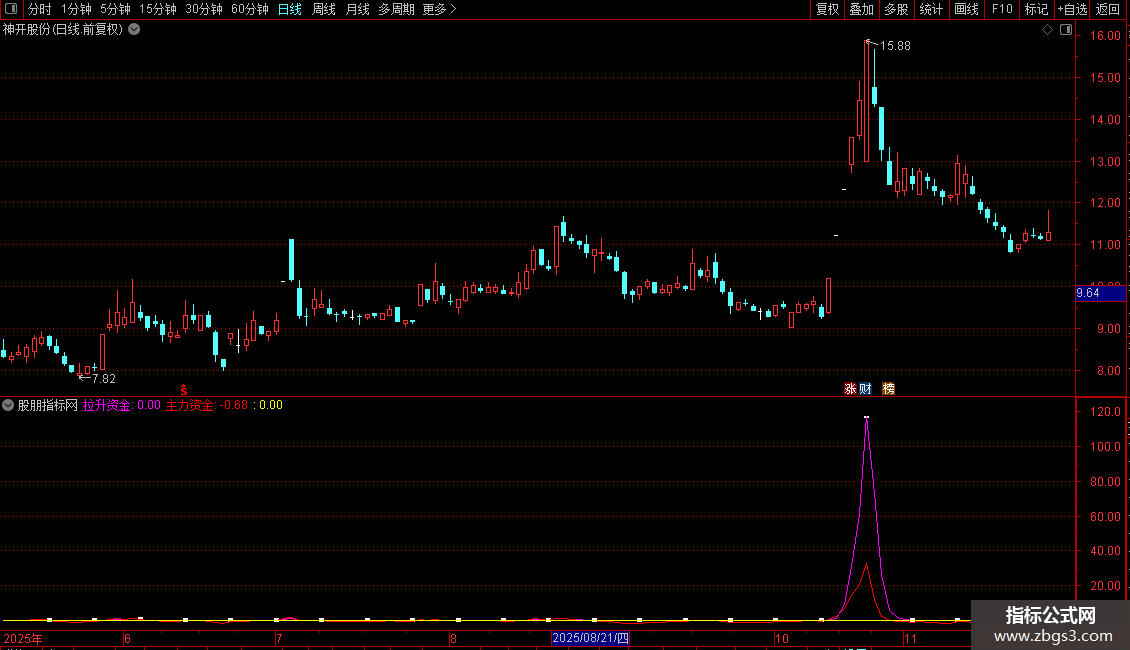The image size is (1130, 650).
Task: Select the 60分钟 period tab
Action: pos(249,9)
